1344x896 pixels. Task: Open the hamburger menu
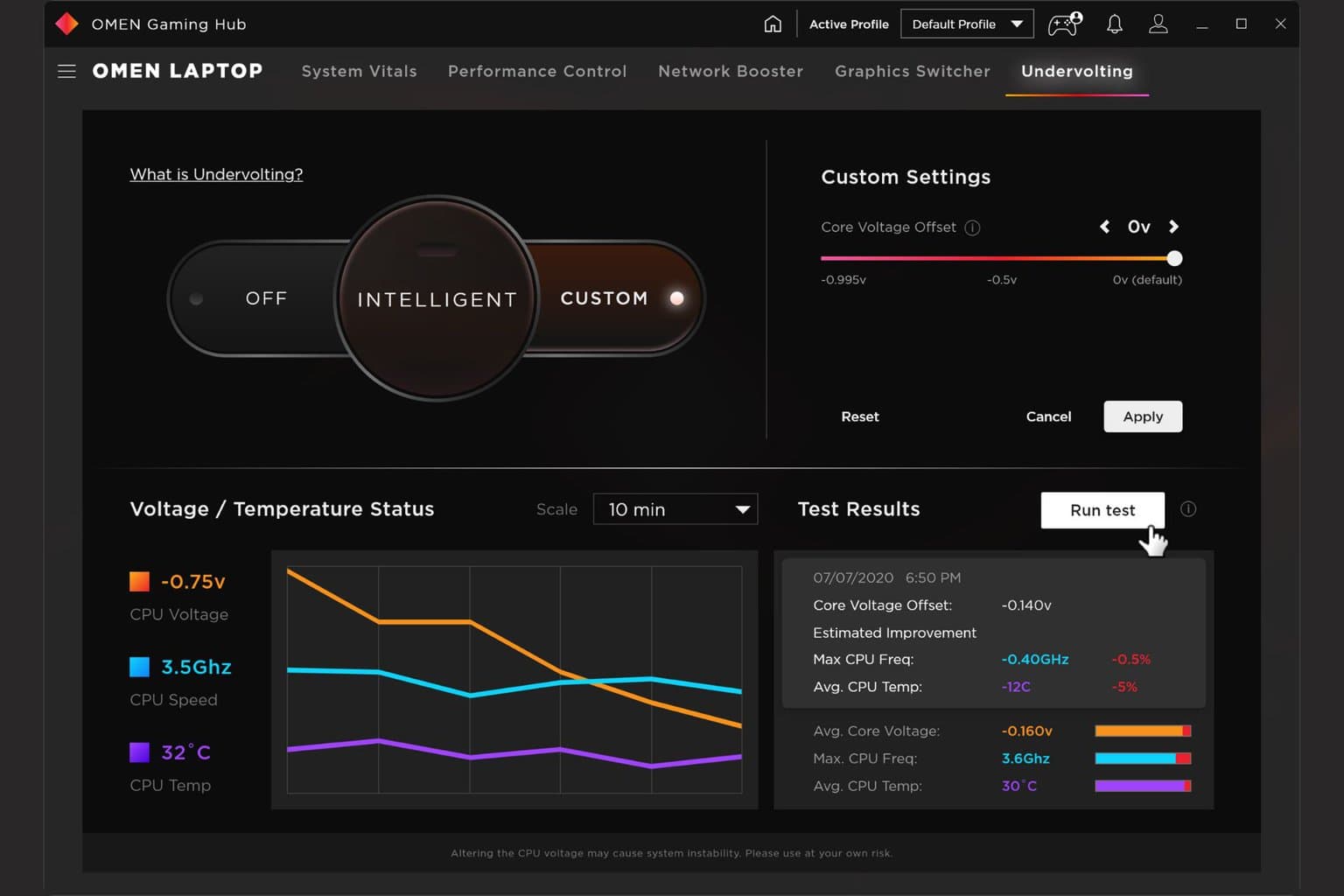(x=66, y=71)
